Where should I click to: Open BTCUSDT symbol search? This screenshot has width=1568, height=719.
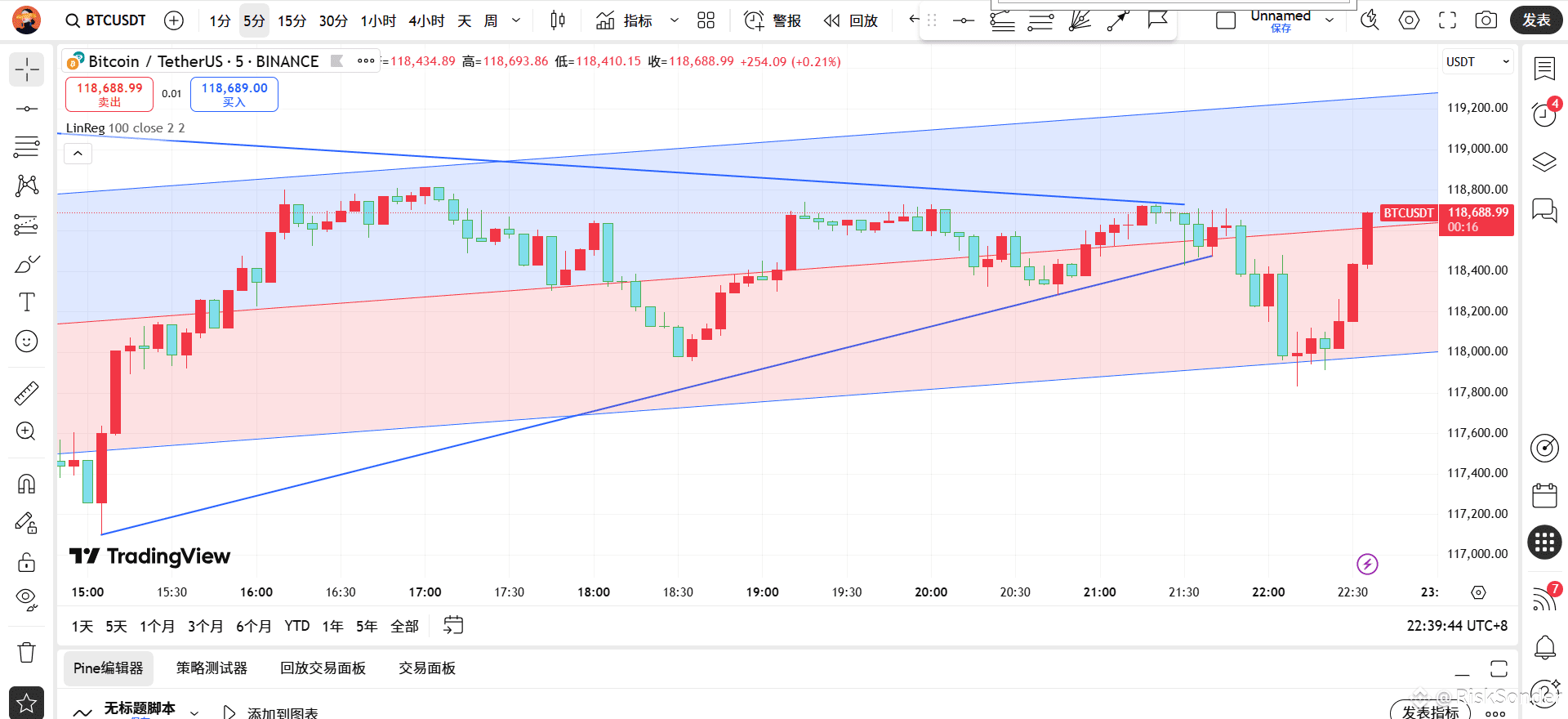tap(106, 20)
